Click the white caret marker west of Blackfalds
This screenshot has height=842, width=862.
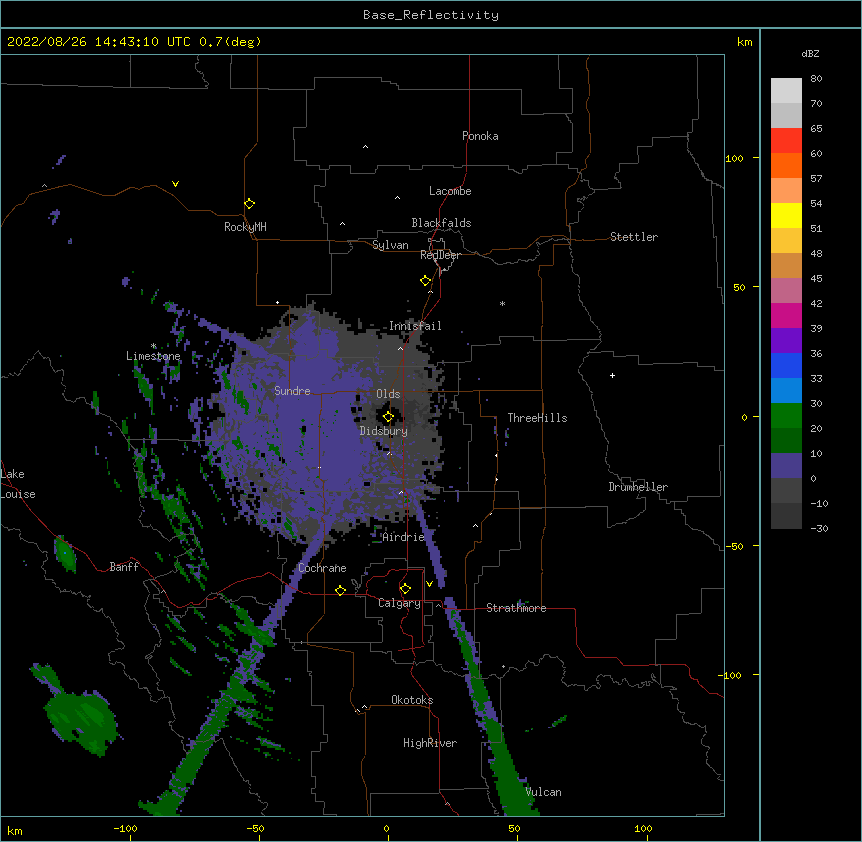(x=342, y=224)
